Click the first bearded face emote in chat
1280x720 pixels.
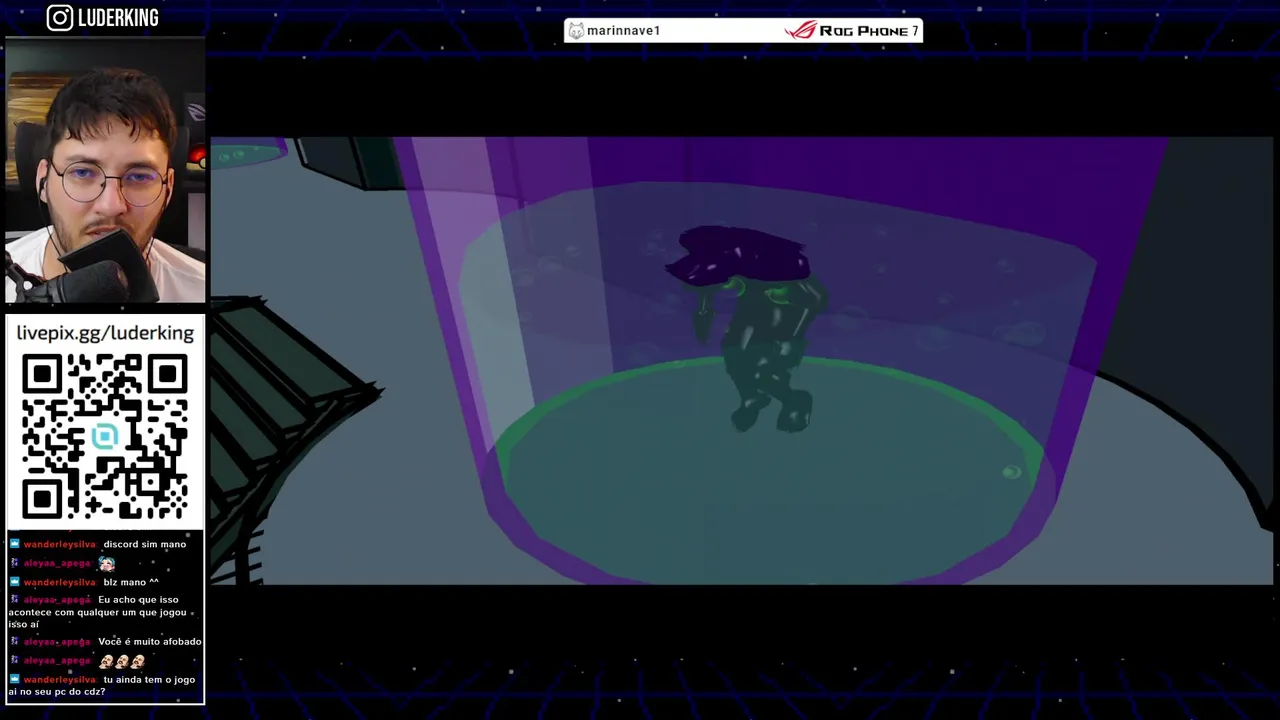106,661
